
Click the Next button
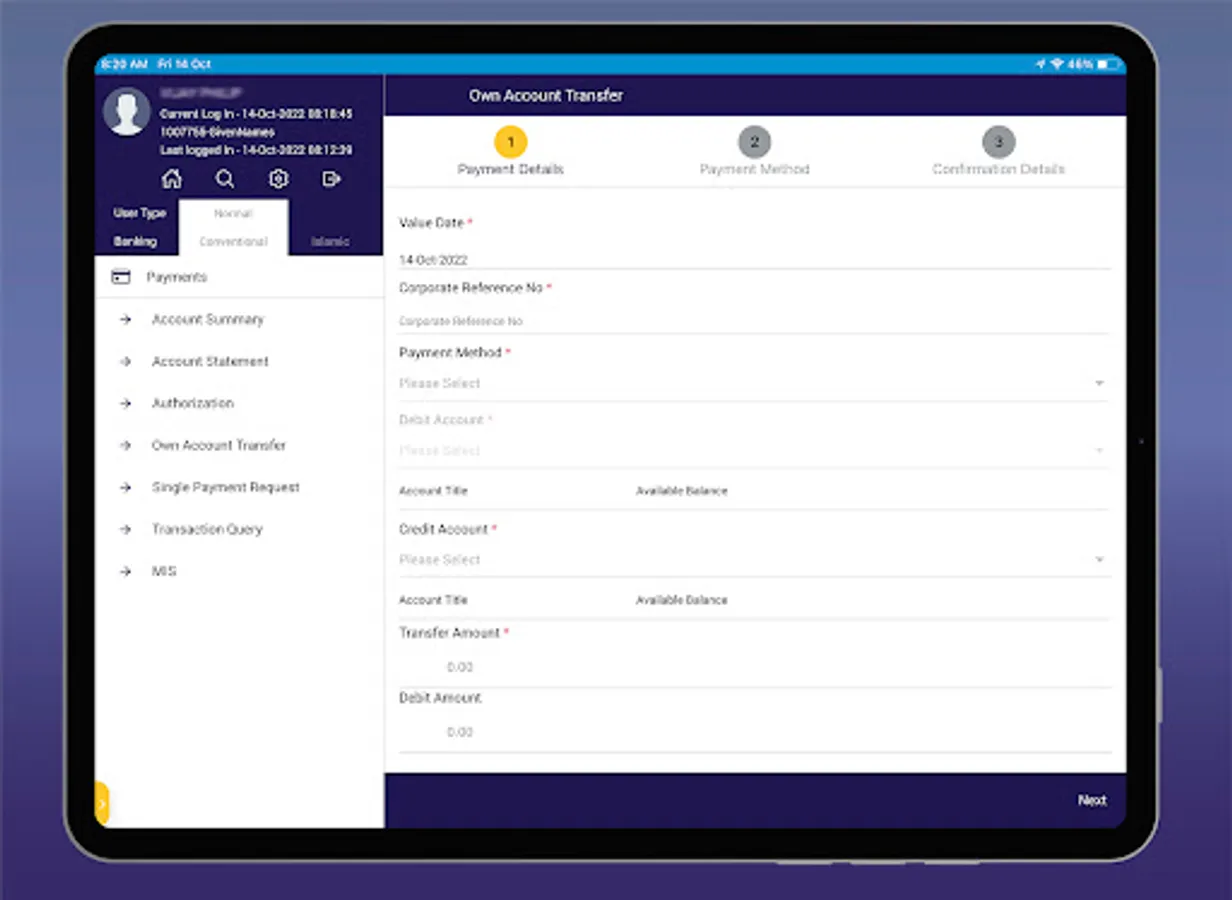click(x=1092, y=800)
